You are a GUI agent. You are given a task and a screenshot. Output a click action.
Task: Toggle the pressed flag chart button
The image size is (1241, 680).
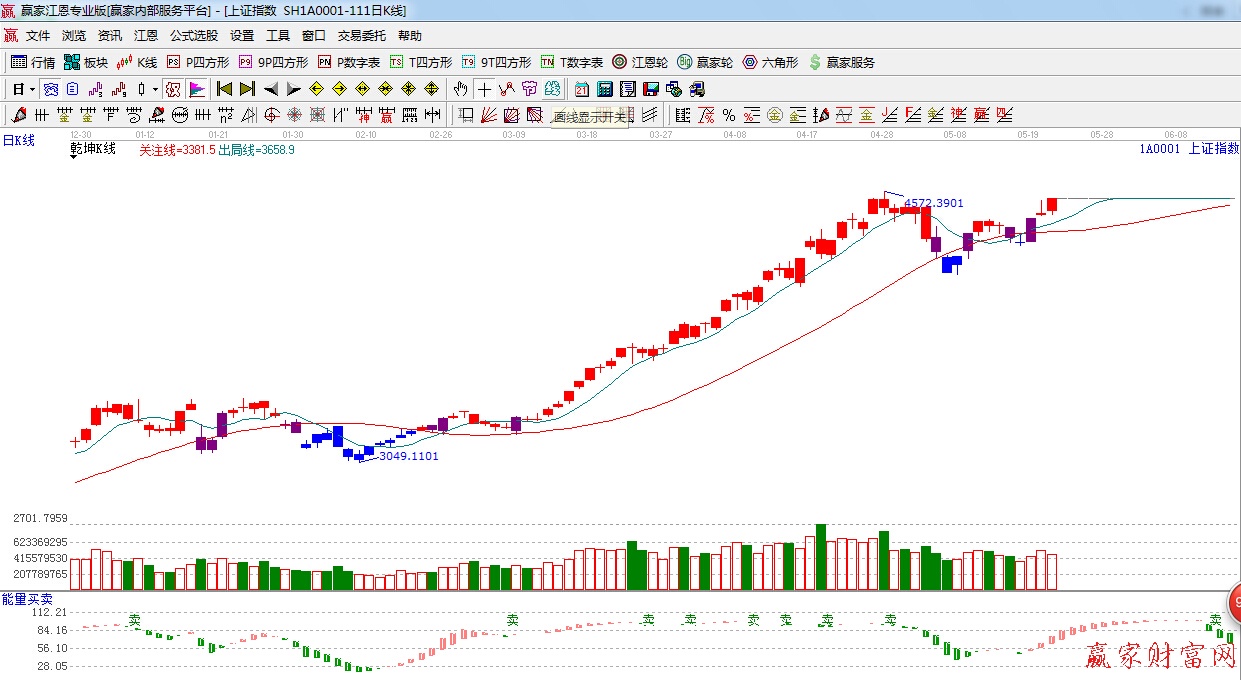click(x=196, y=89)
